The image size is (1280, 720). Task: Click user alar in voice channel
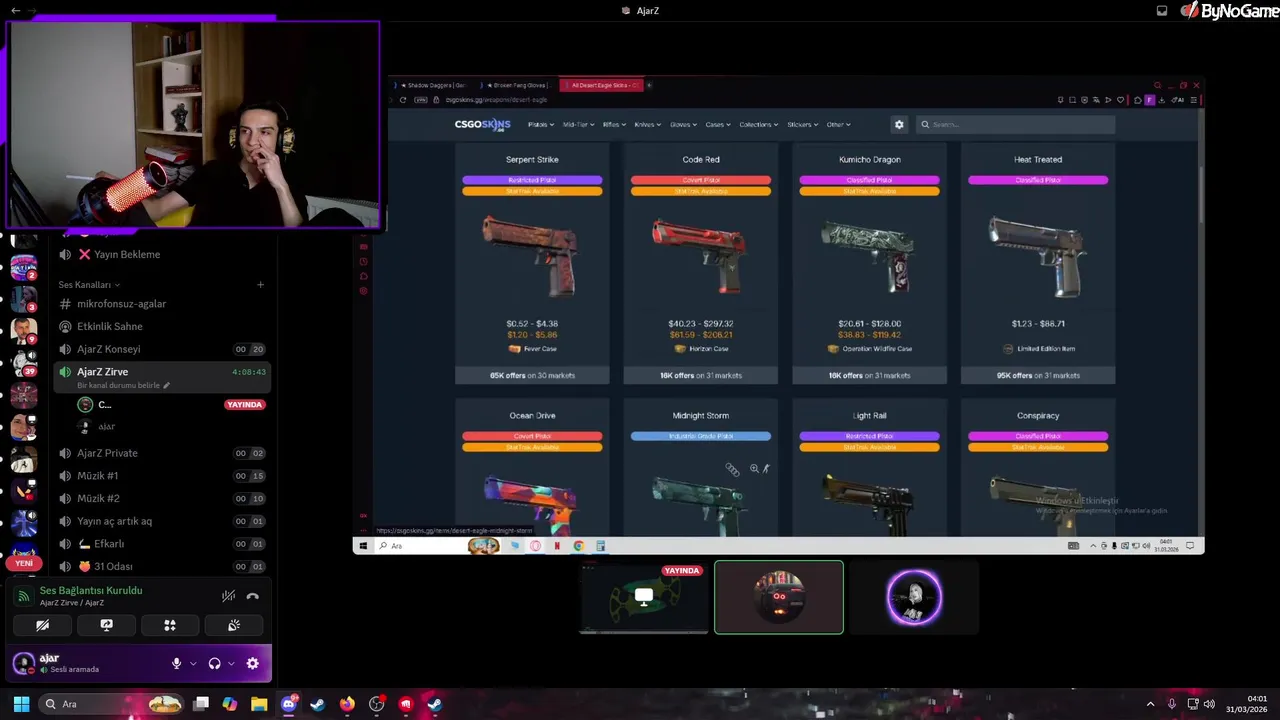tap(170, 426)
